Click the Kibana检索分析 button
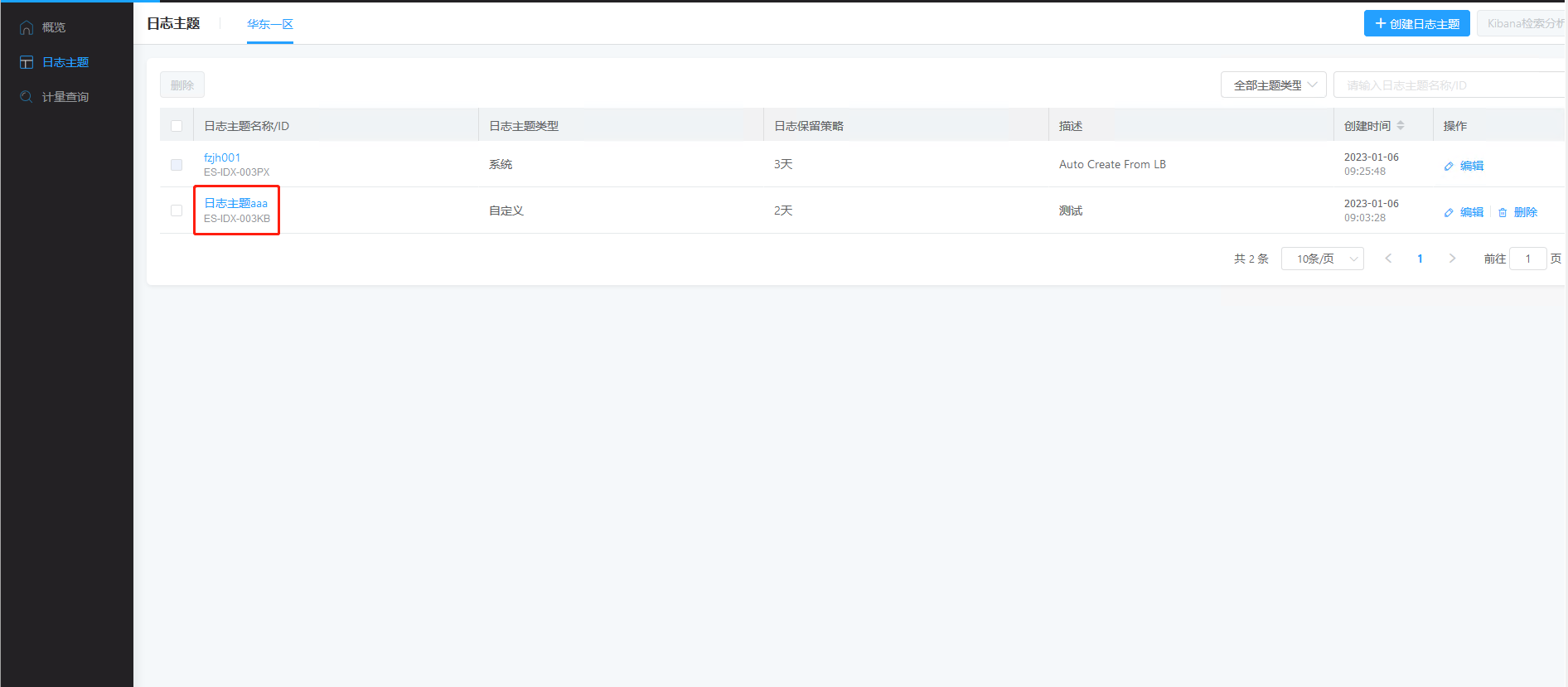The width and height of the screenshot is (1568, 687). [1522, 23]
